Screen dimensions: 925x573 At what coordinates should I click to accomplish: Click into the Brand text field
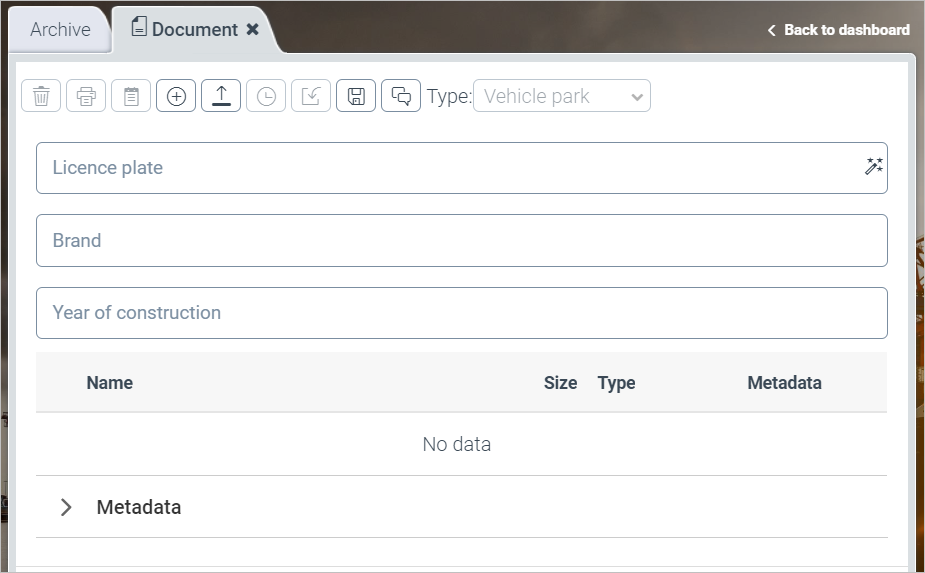click(x=461, y=240)
